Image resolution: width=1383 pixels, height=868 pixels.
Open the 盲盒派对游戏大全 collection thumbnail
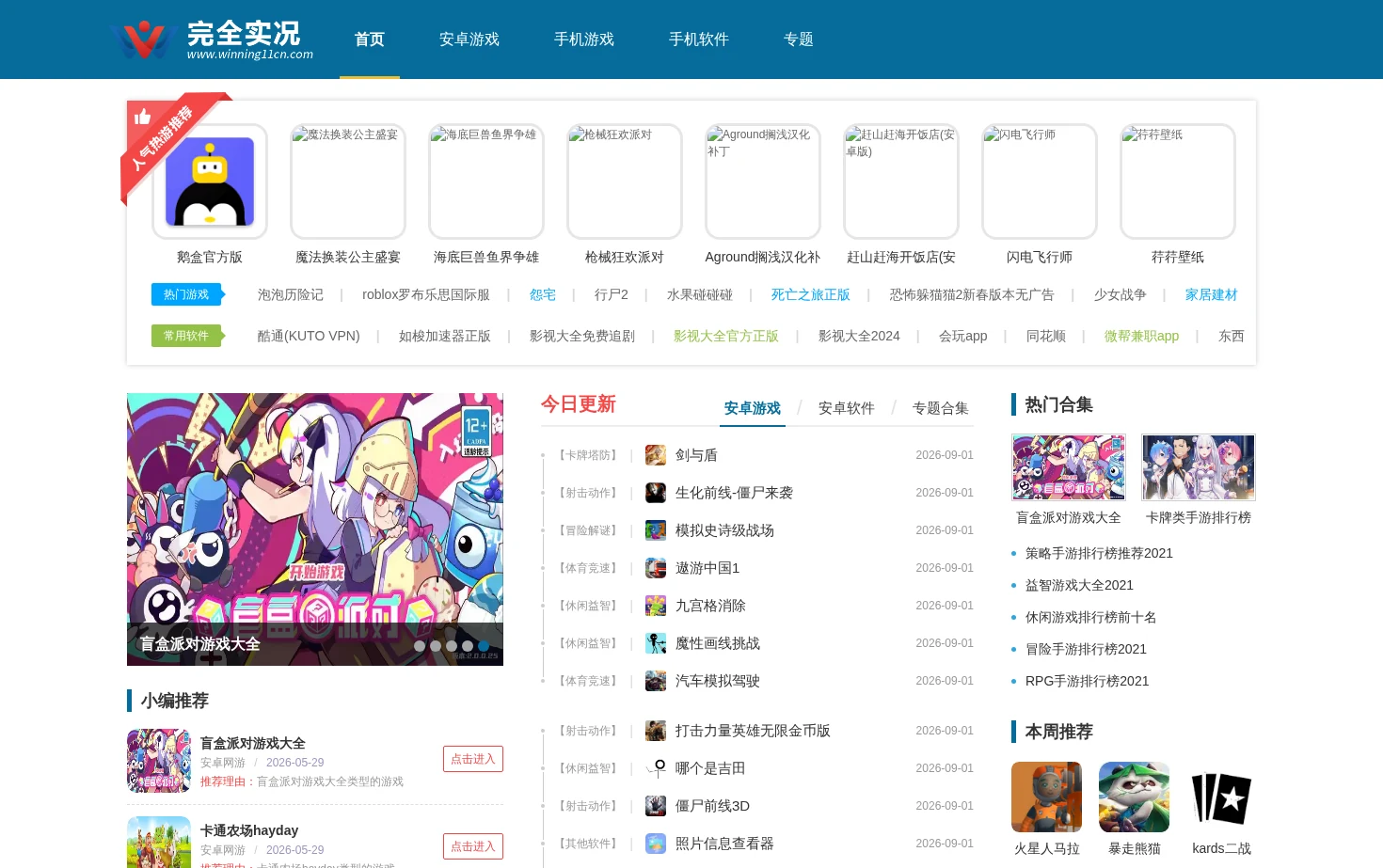(x=1069, y=467)
